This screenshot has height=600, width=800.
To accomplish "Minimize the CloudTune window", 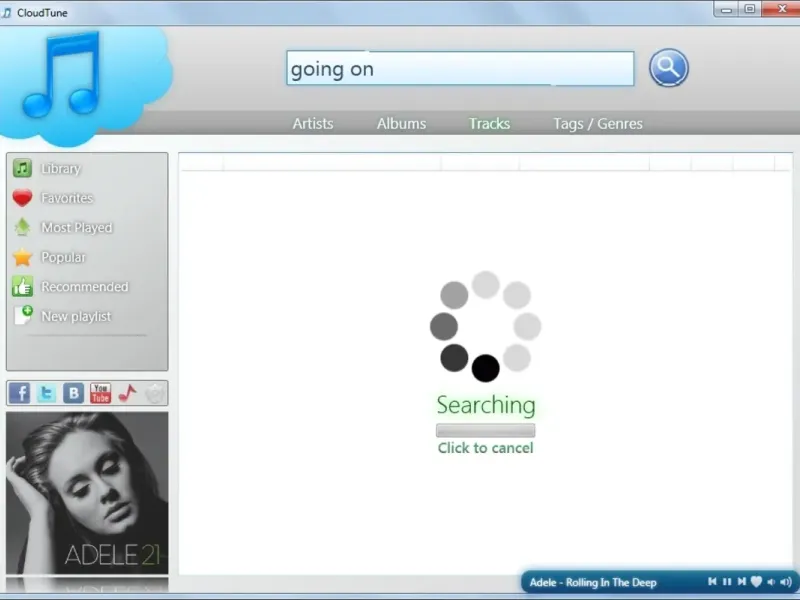I will (x=727, y=9).
